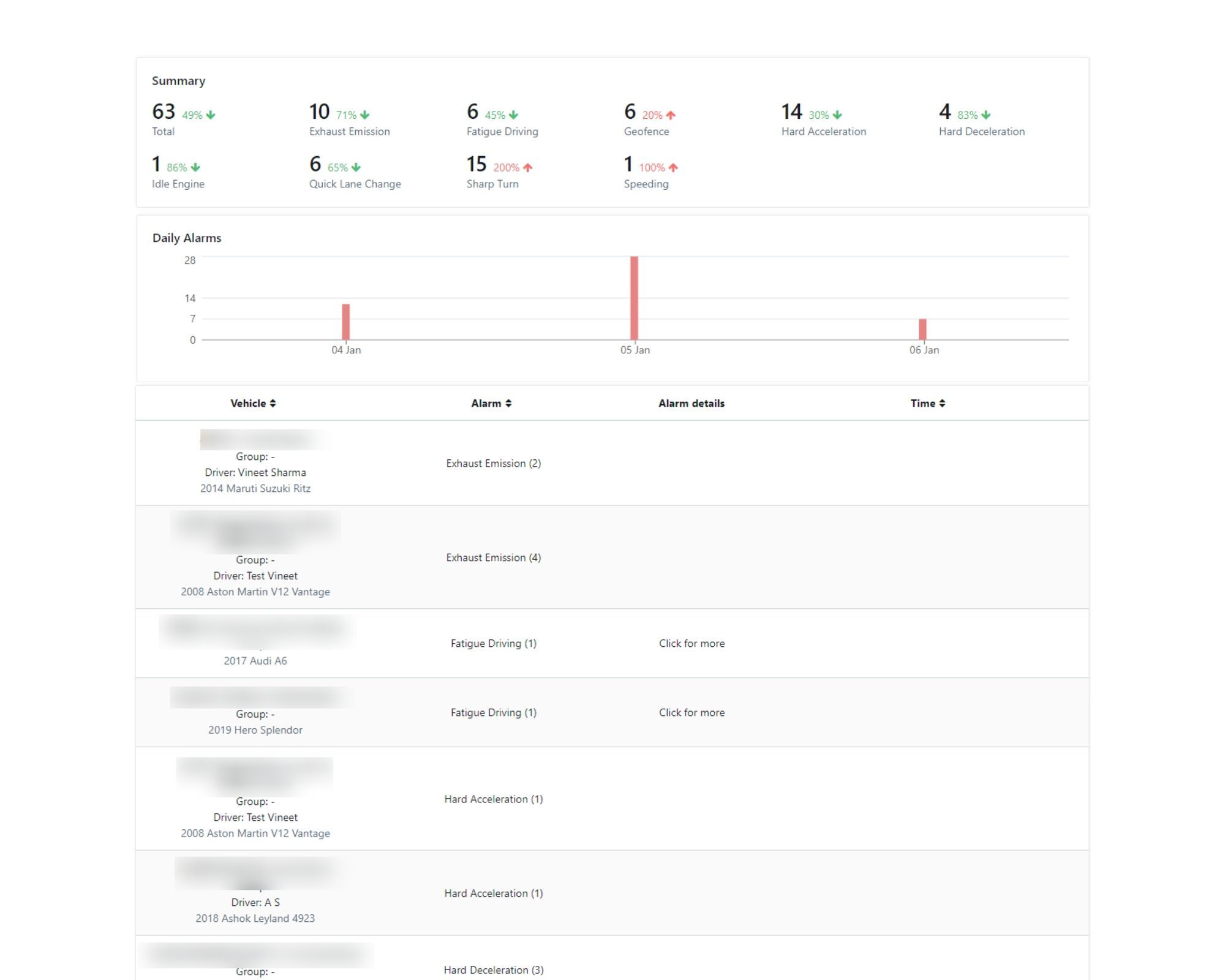This screenshot has height=980, width=1225.
Task: Click the Exhaust Emission (4) alarm entry
Action: (494, 557)
